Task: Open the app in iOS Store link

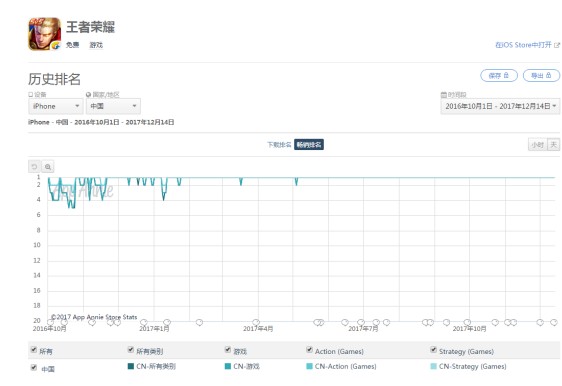Action: tap(523, 45)
